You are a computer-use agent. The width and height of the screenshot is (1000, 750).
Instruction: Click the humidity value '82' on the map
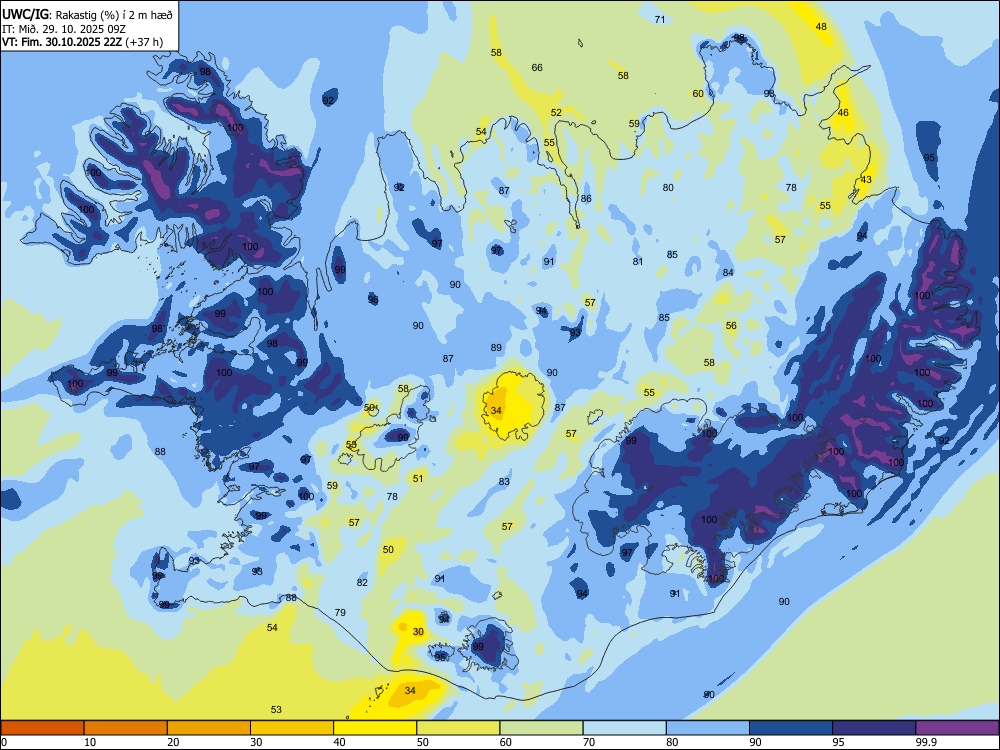(x=362, y=583)
